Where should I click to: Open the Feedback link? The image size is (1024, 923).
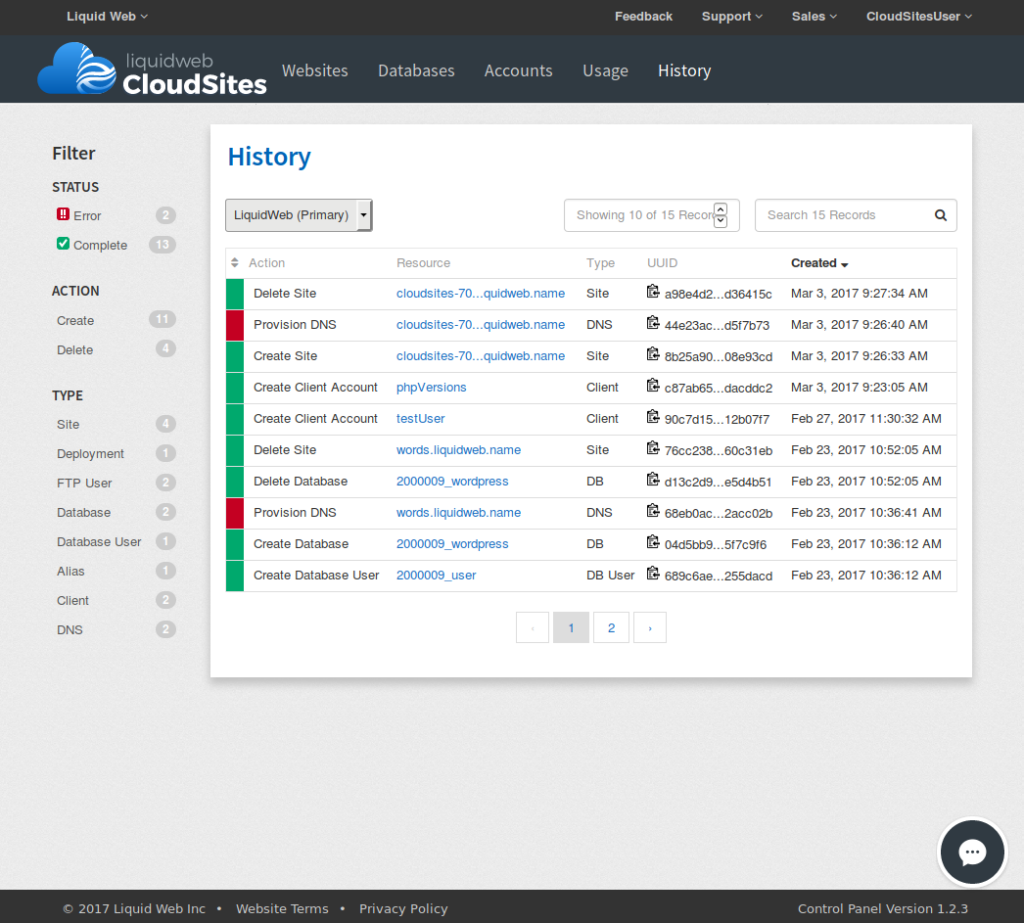pos(643,16)
